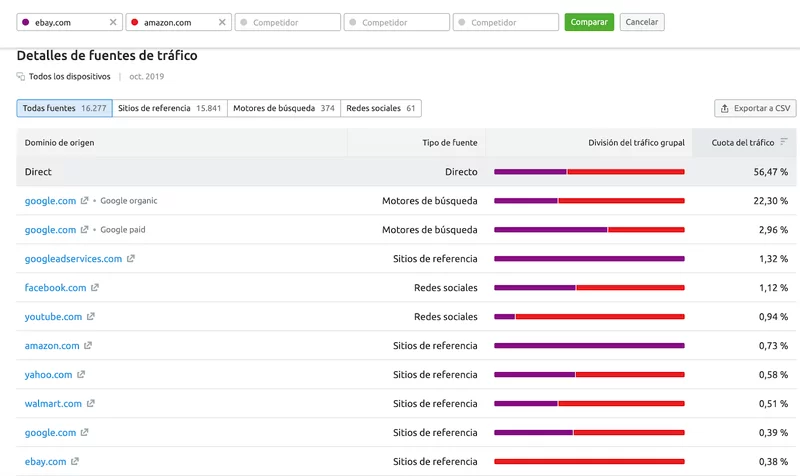The height and width of the screenshot is (476, 800).
Task: Open external link icon next to amazon.com row
Action: click(88, 345)
